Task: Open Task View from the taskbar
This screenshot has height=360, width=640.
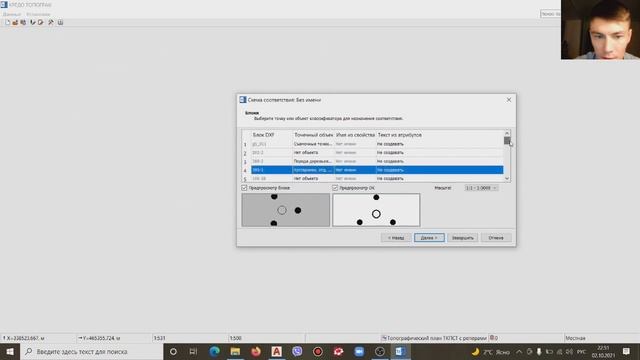Action: click(x=193, y=351)
